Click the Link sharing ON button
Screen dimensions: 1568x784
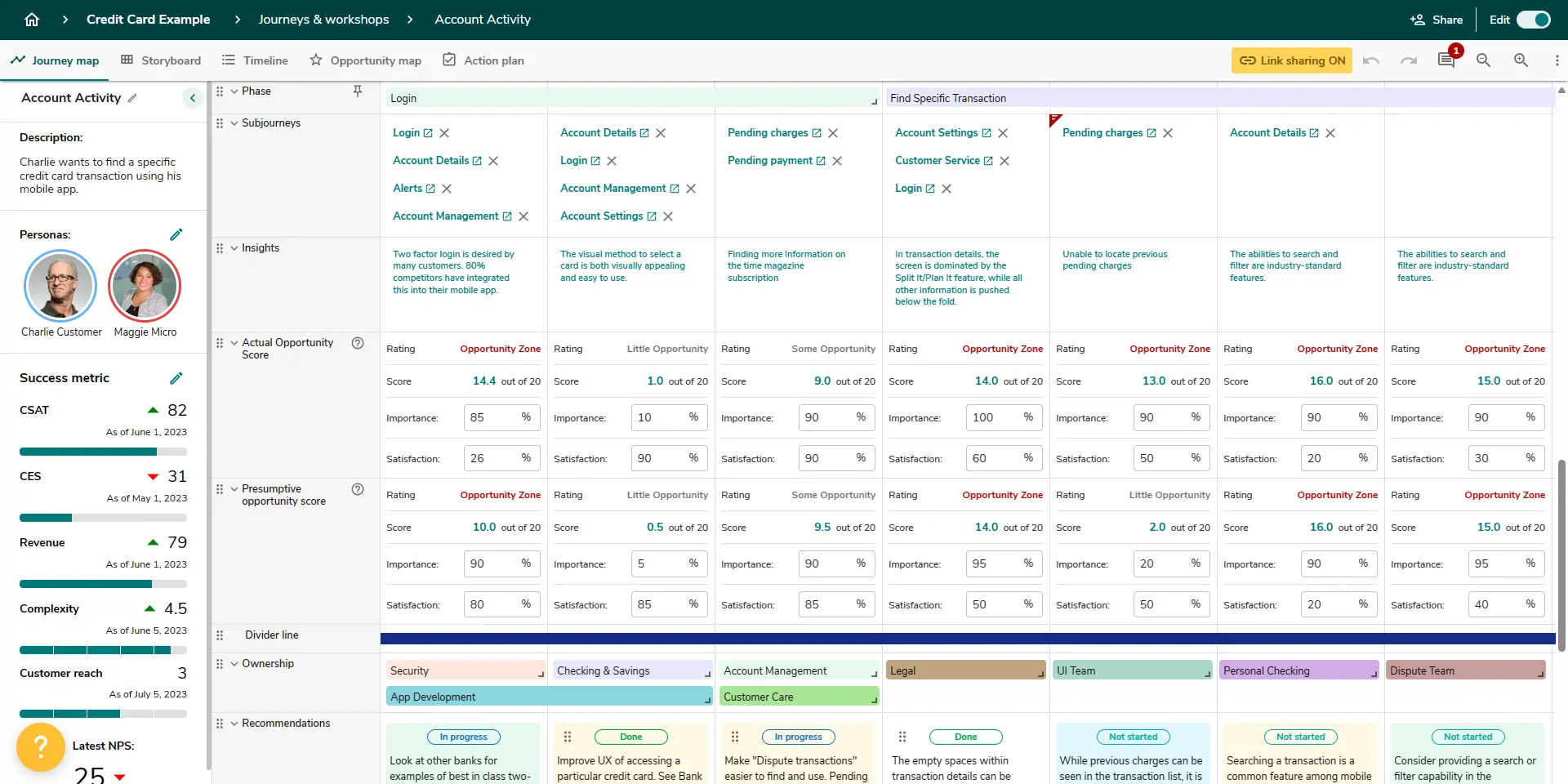coord(1290,60)
